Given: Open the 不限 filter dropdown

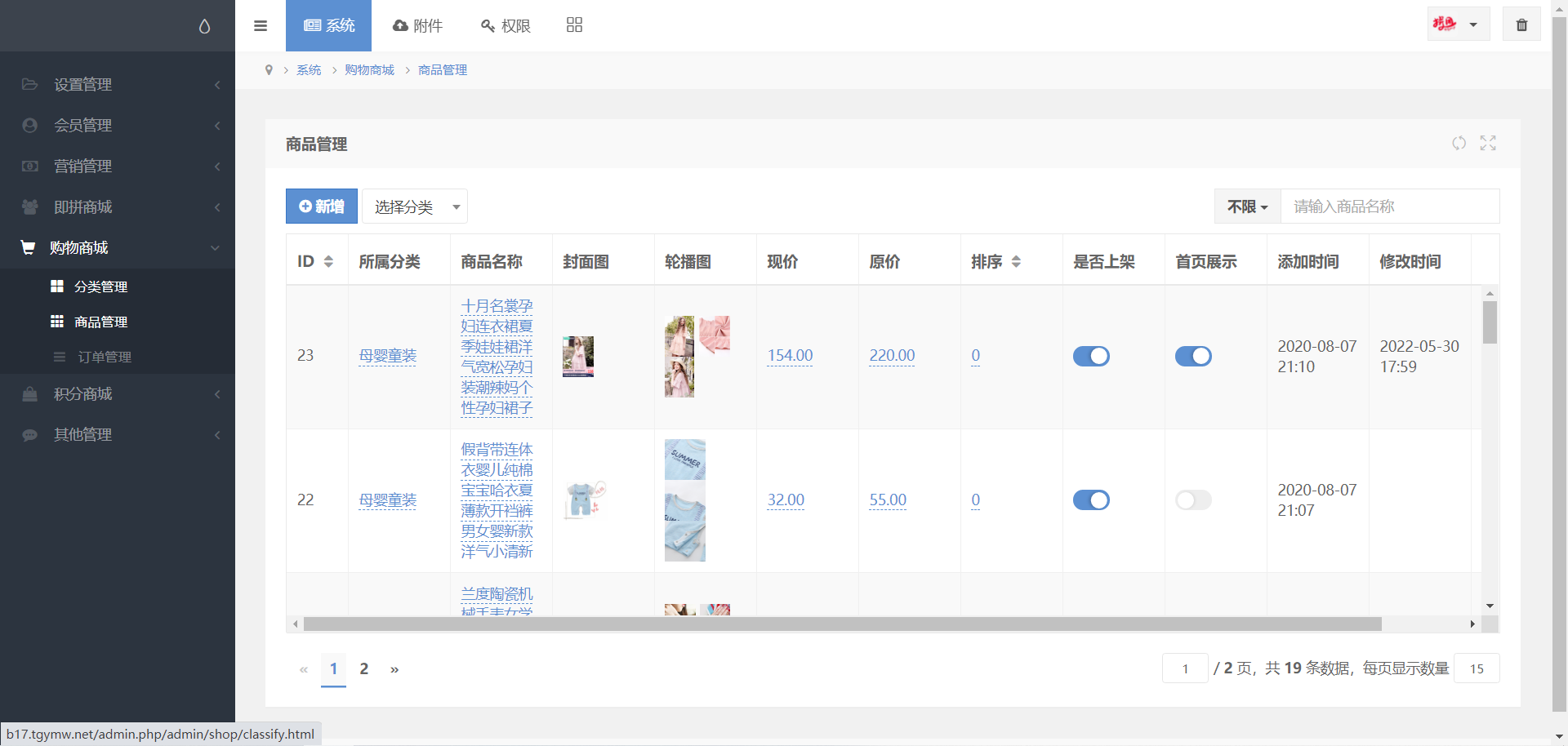Looking at the screenshot, I should 1247,206.
